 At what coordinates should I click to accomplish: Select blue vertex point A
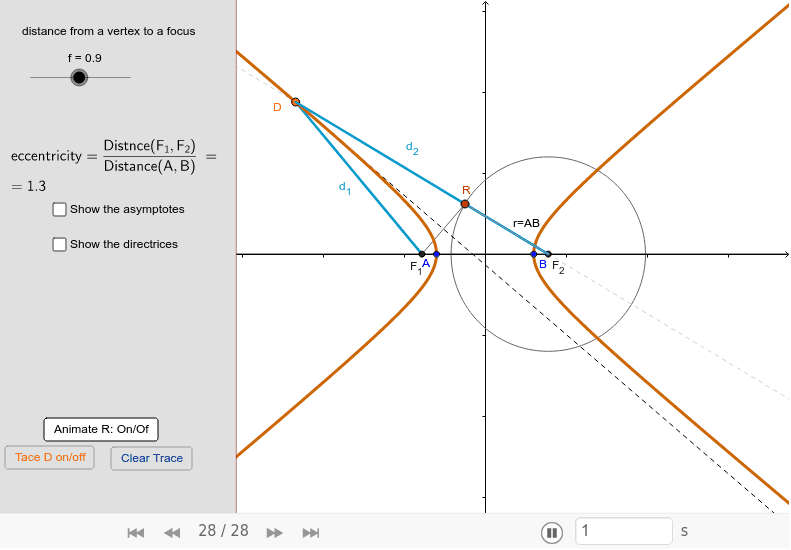[x=436, y=254]
